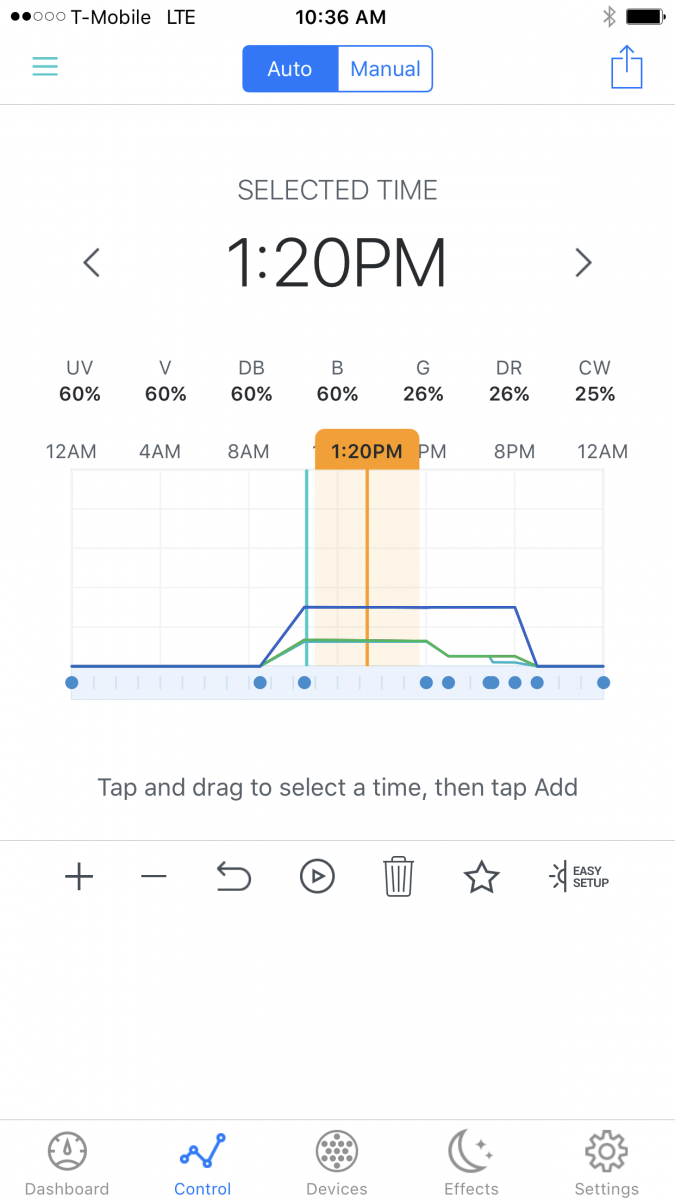The image size is (675, 1200).
Task: Save preset with star icon
Action: pyautogui.click(x=481, y=877)
